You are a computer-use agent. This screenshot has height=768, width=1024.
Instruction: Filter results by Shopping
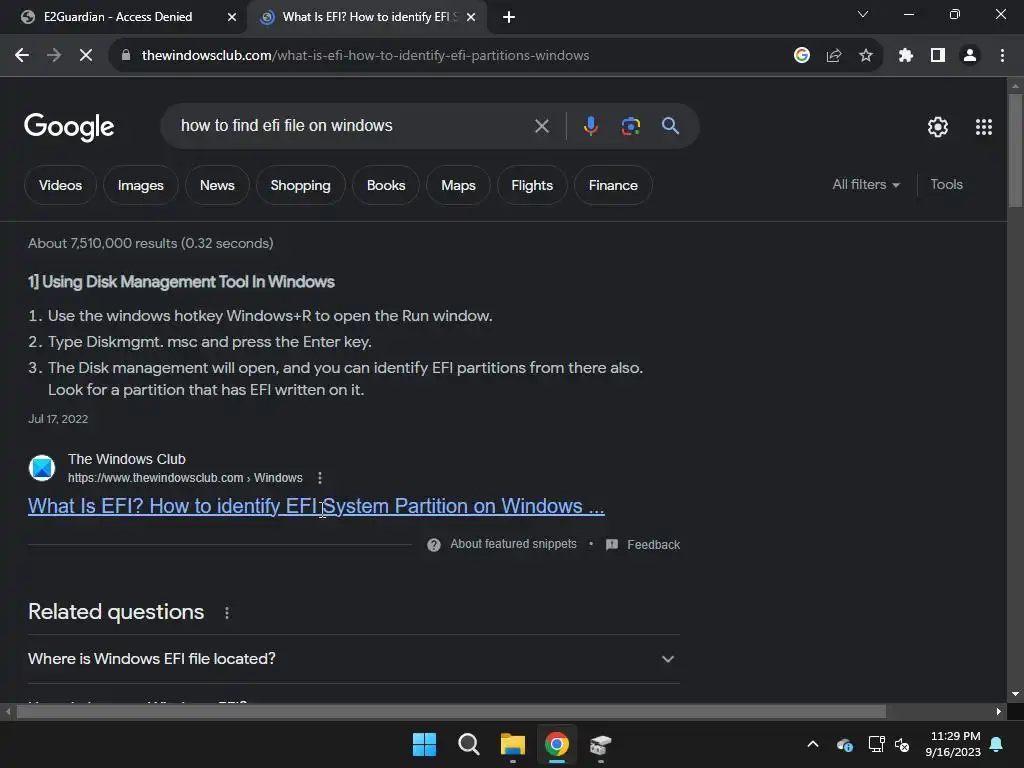pos(300,185)
